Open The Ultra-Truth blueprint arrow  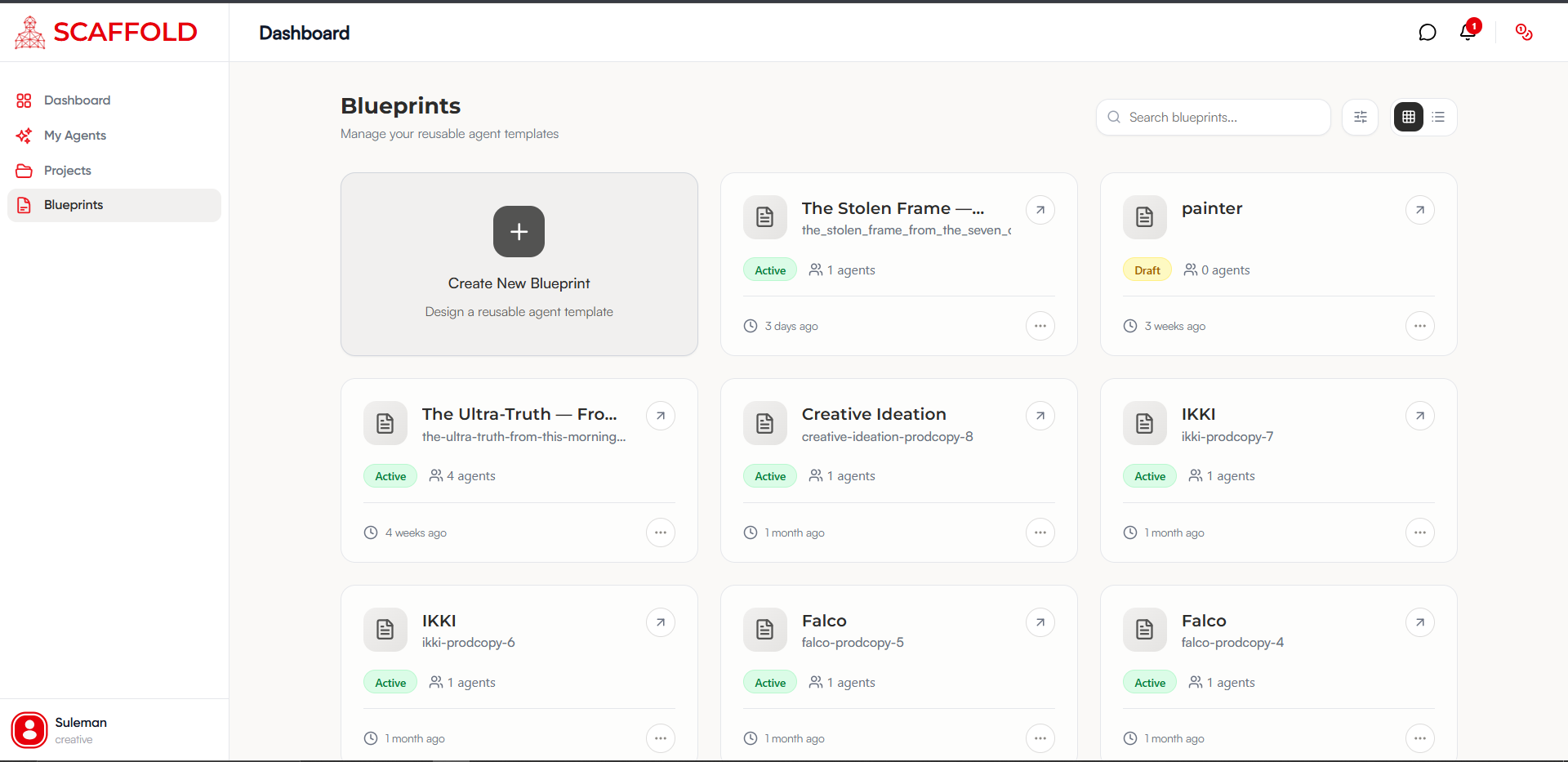661,416
